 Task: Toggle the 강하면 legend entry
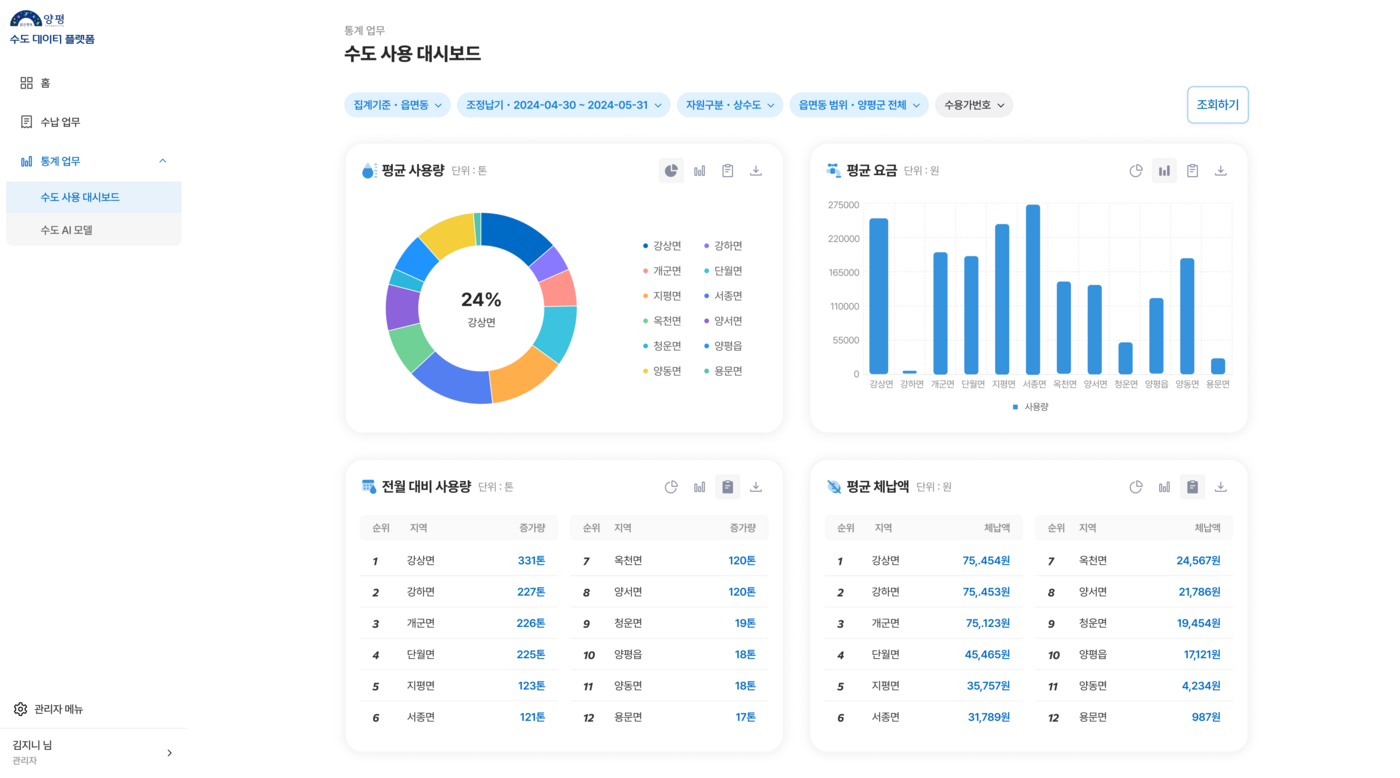pos(723,246)
